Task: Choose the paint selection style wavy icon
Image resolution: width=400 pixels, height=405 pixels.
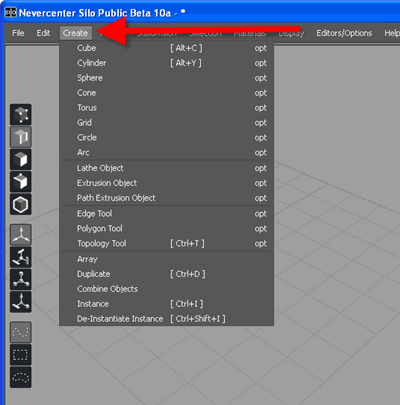Action: pyautogui.click(x=21, y=332)
